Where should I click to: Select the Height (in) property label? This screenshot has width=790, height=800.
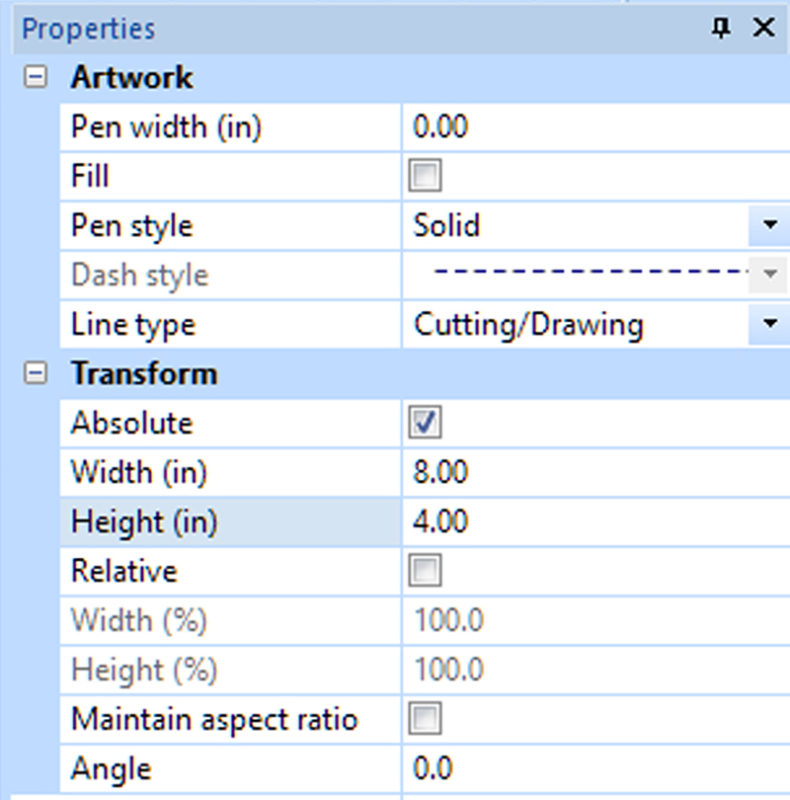point(144,522)
